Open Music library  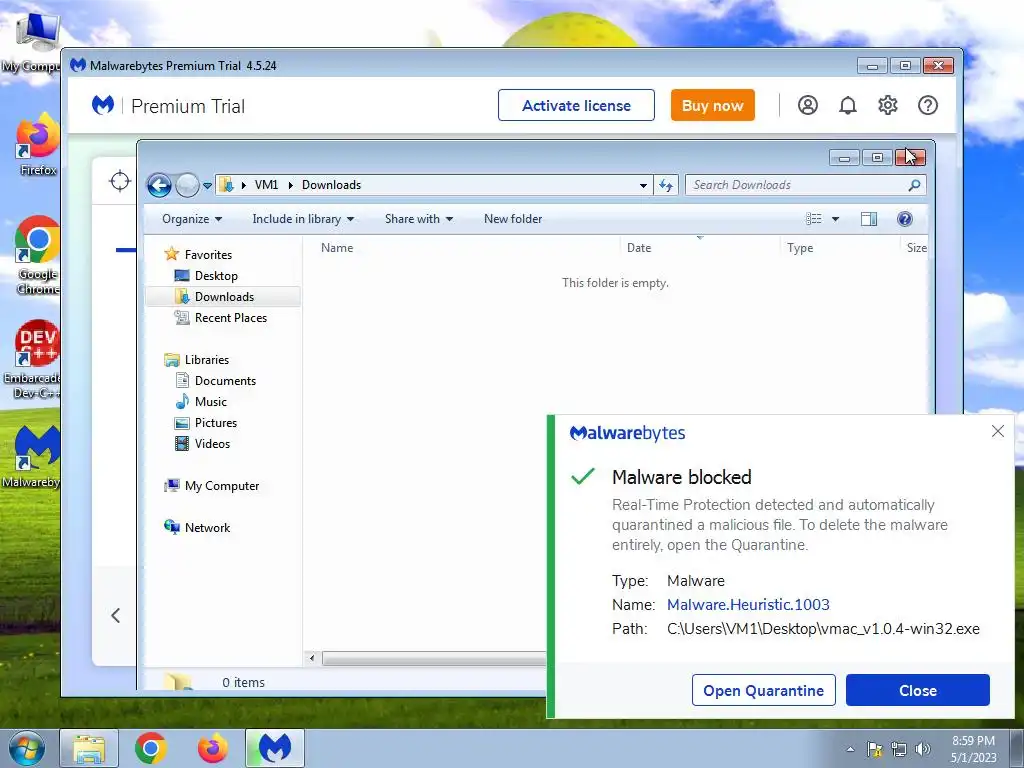[x=210, y=402]
